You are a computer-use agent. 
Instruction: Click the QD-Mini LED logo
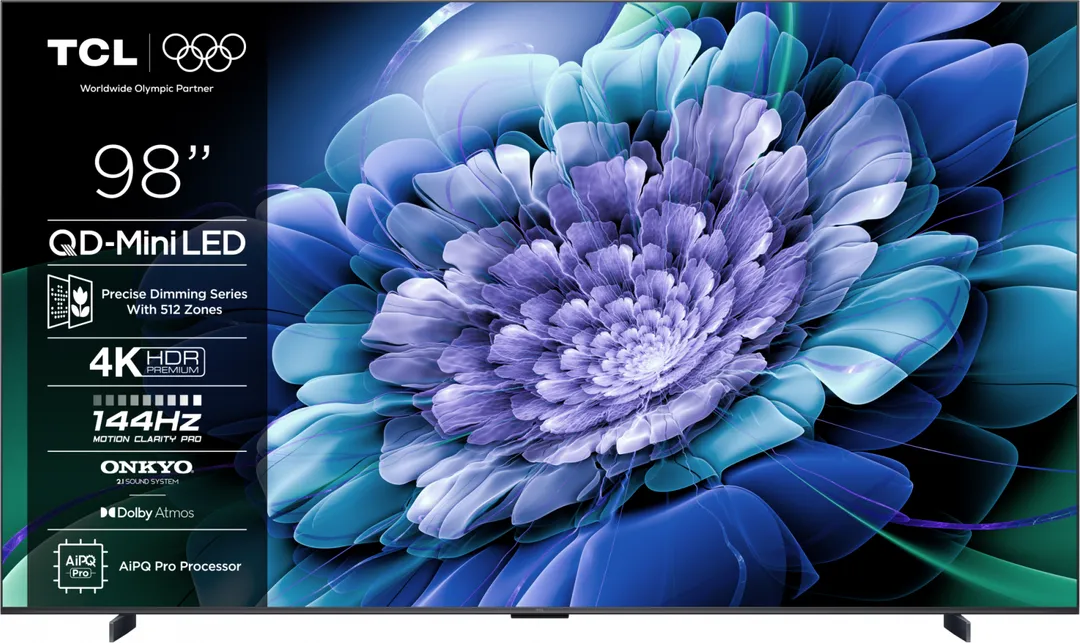click(147, 243)
